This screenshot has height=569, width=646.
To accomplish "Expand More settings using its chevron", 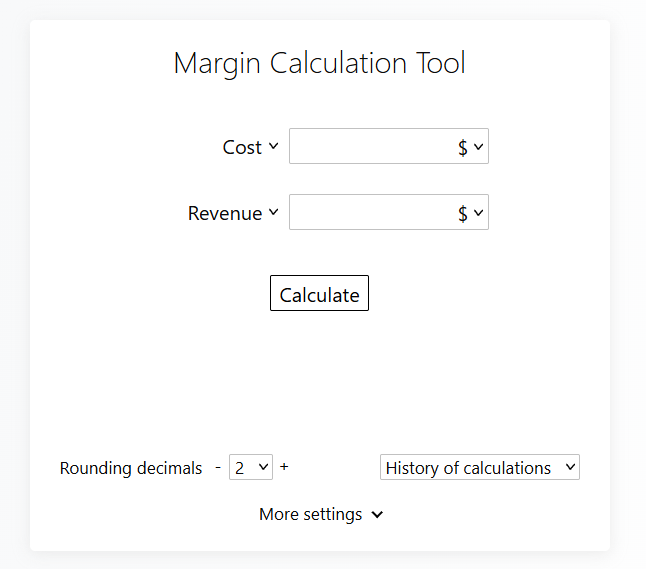I will (377, 515).
